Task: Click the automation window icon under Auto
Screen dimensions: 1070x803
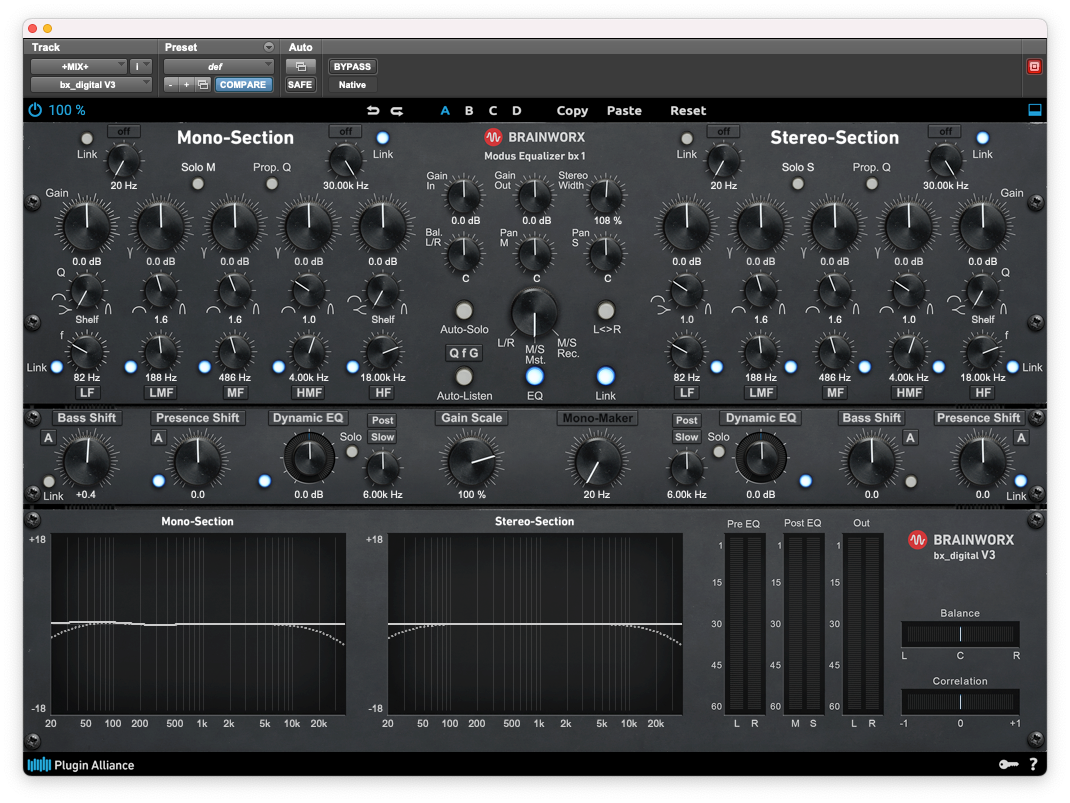Action: click(300, 66)
